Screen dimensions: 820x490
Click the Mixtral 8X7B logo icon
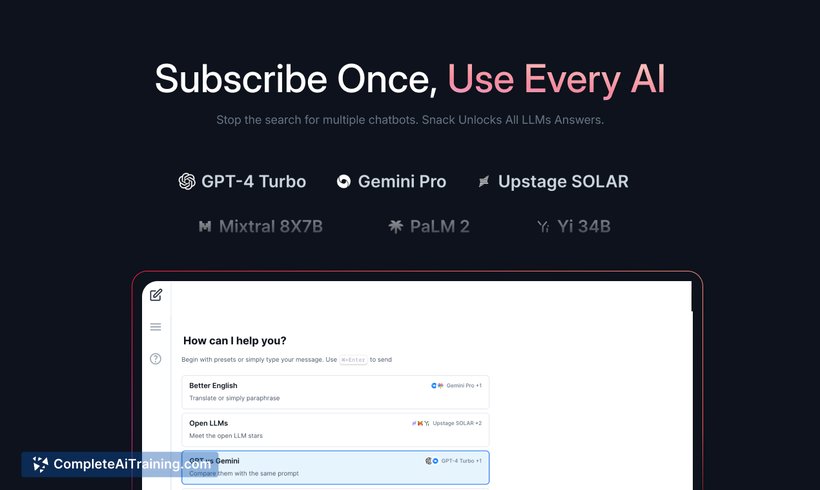[x=205, y=226]
